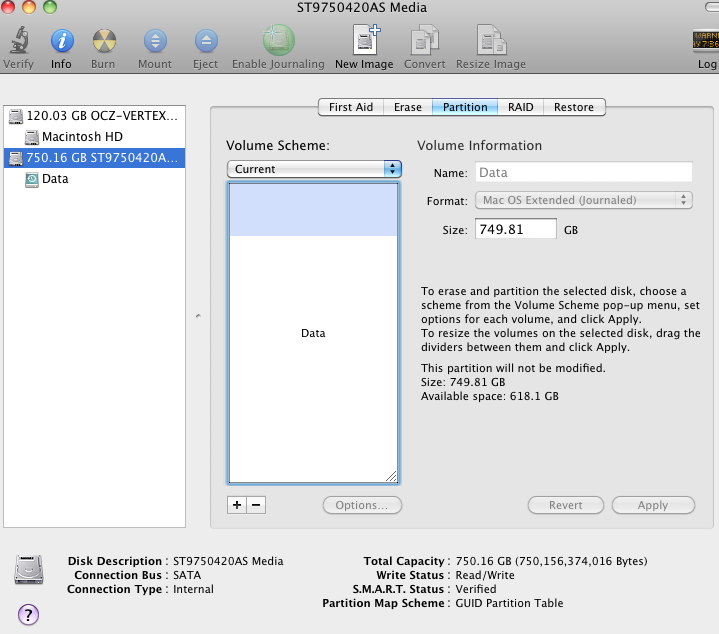Switch to the Erase tab

pyautogui.click(x=408, y=107)
